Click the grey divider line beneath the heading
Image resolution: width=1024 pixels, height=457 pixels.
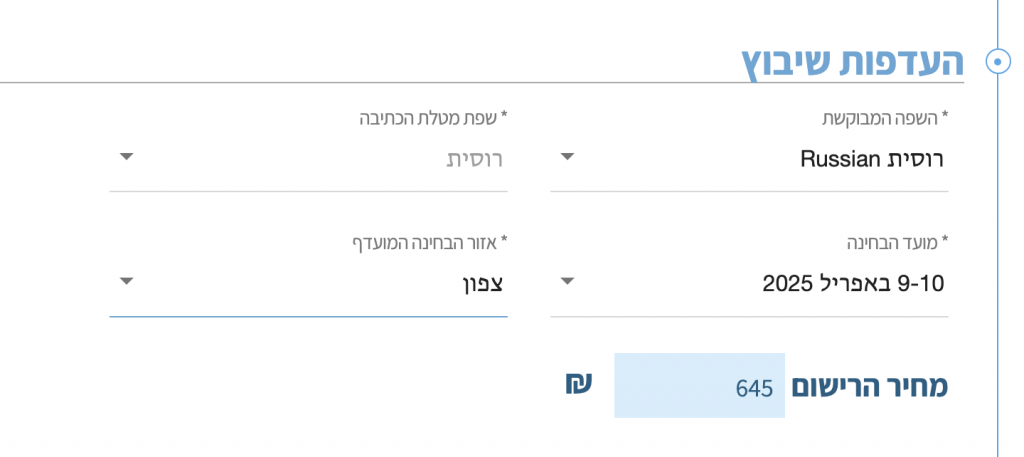point(482,83)
